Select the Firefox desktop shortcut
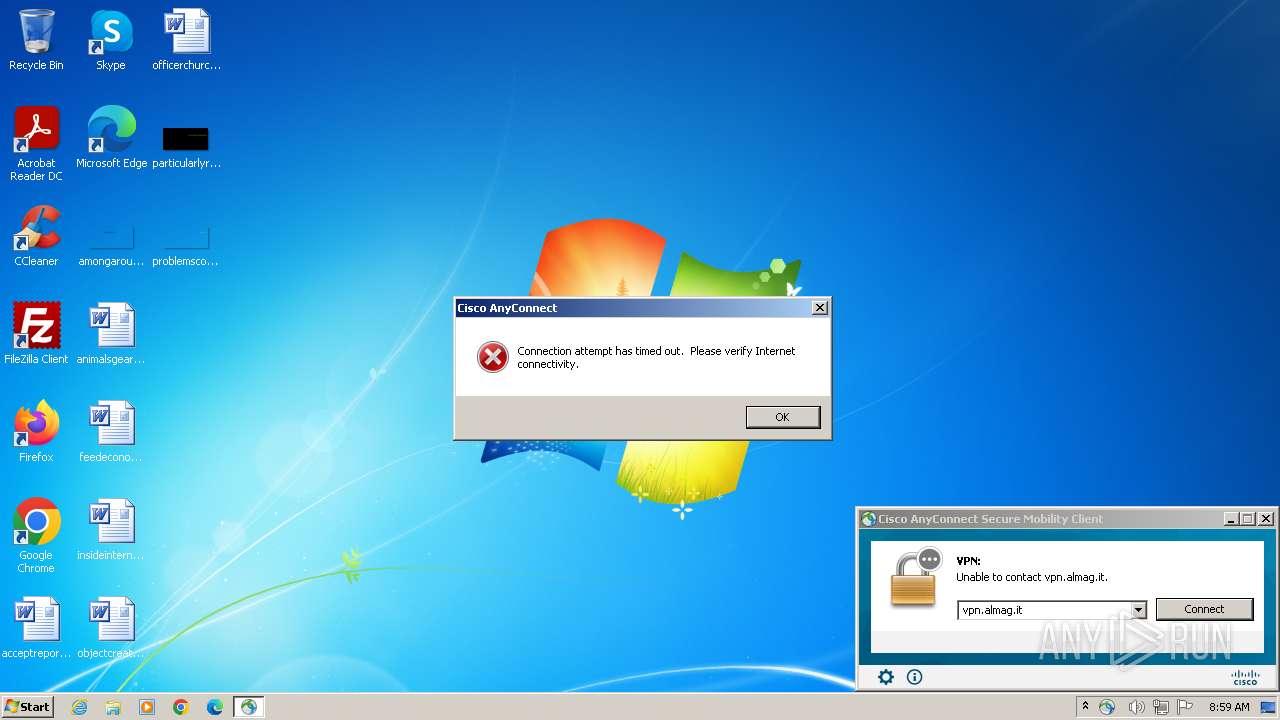Image resolution: width=1280 pixels, height=720 pixels. 36,432
